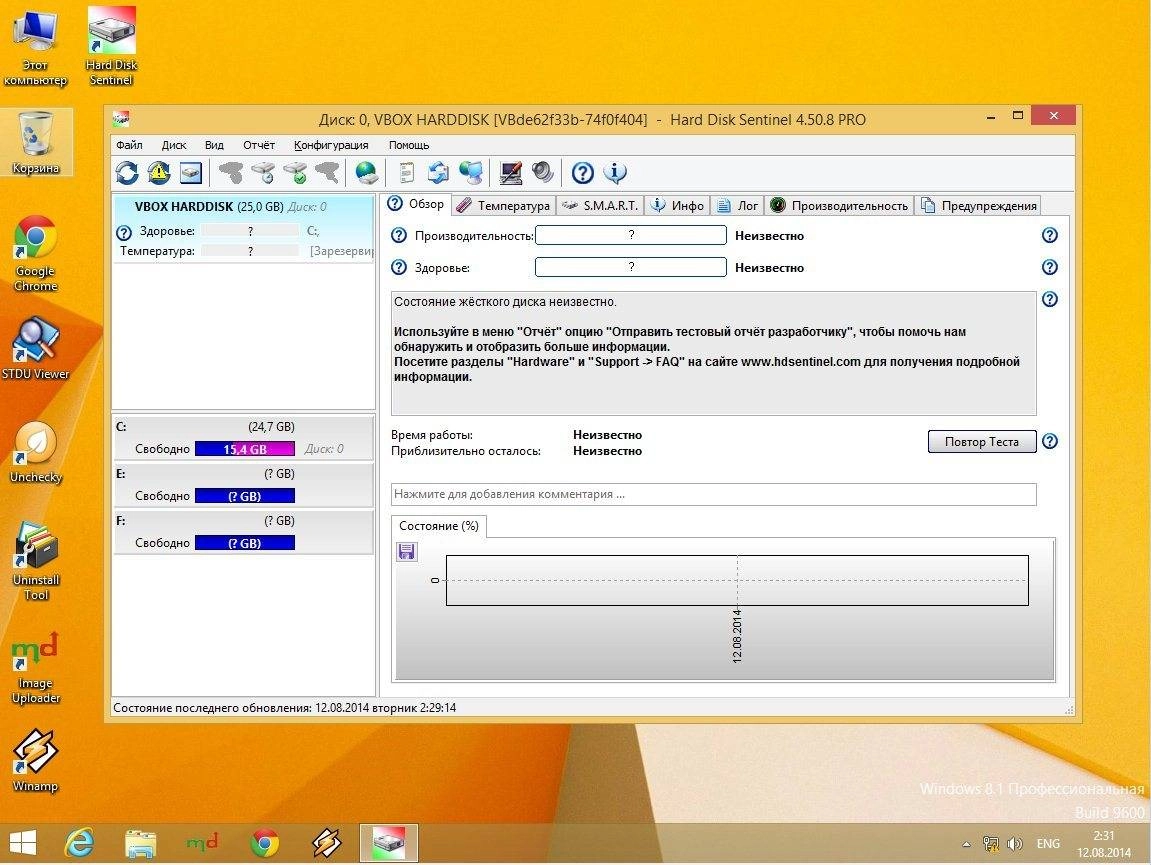The image size is (1151, 865).
Task: Open the Помощь menu
Action: tap(409, 145)
